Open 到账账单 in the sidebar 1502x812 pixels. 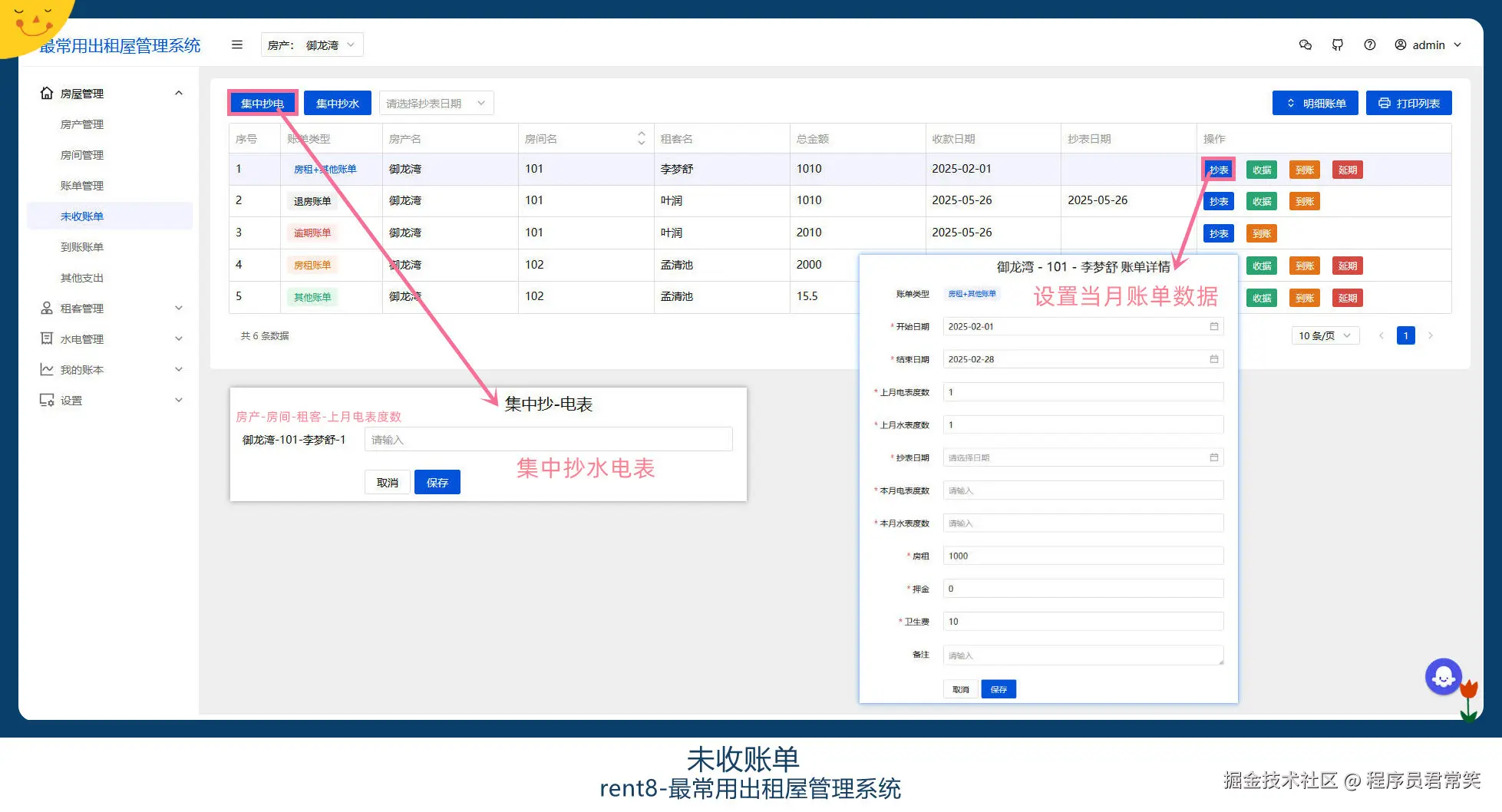82,247
